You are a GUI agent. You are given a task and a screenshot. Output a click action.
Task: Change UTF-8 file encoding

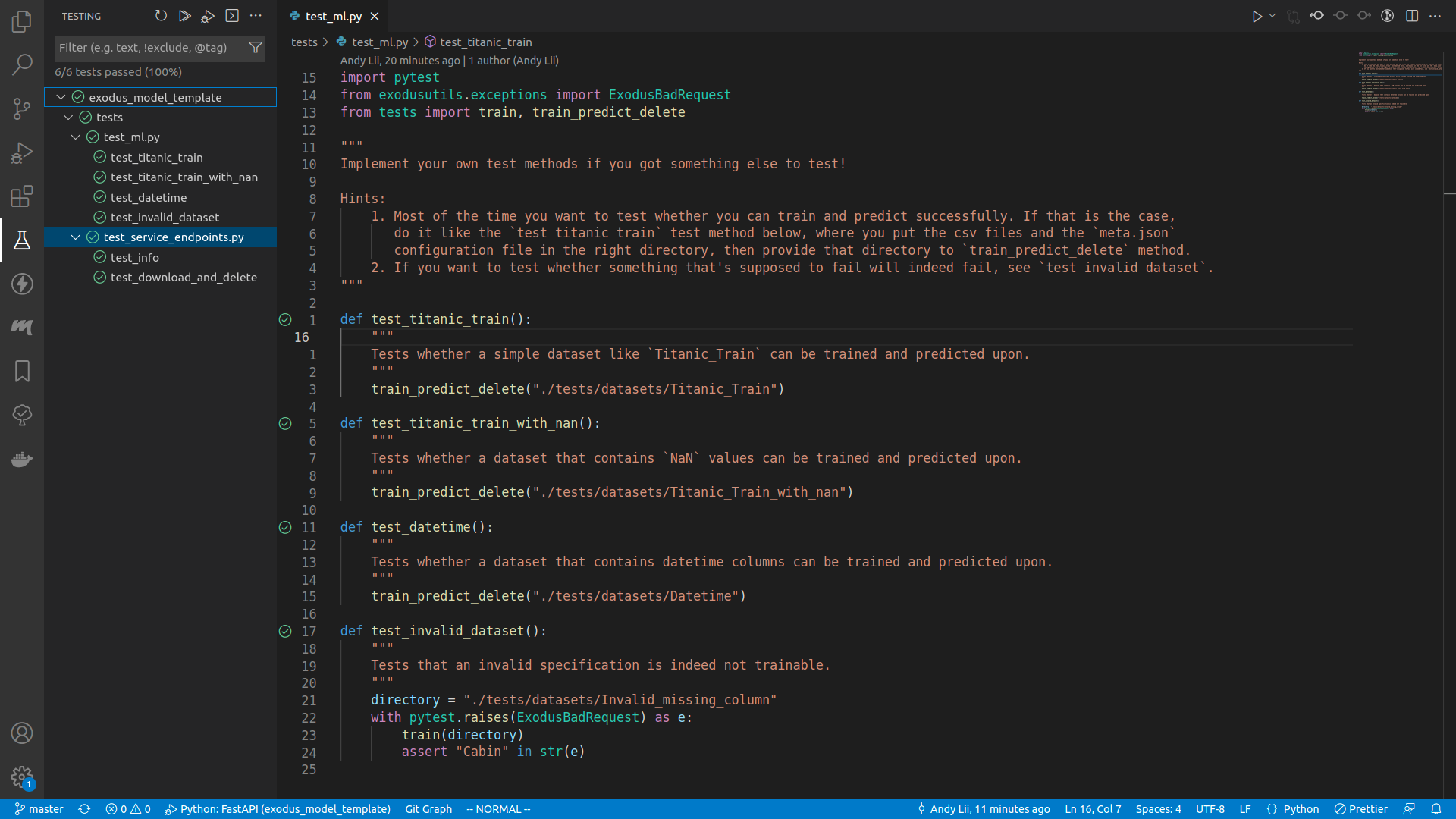click(x=1210, y=809)
